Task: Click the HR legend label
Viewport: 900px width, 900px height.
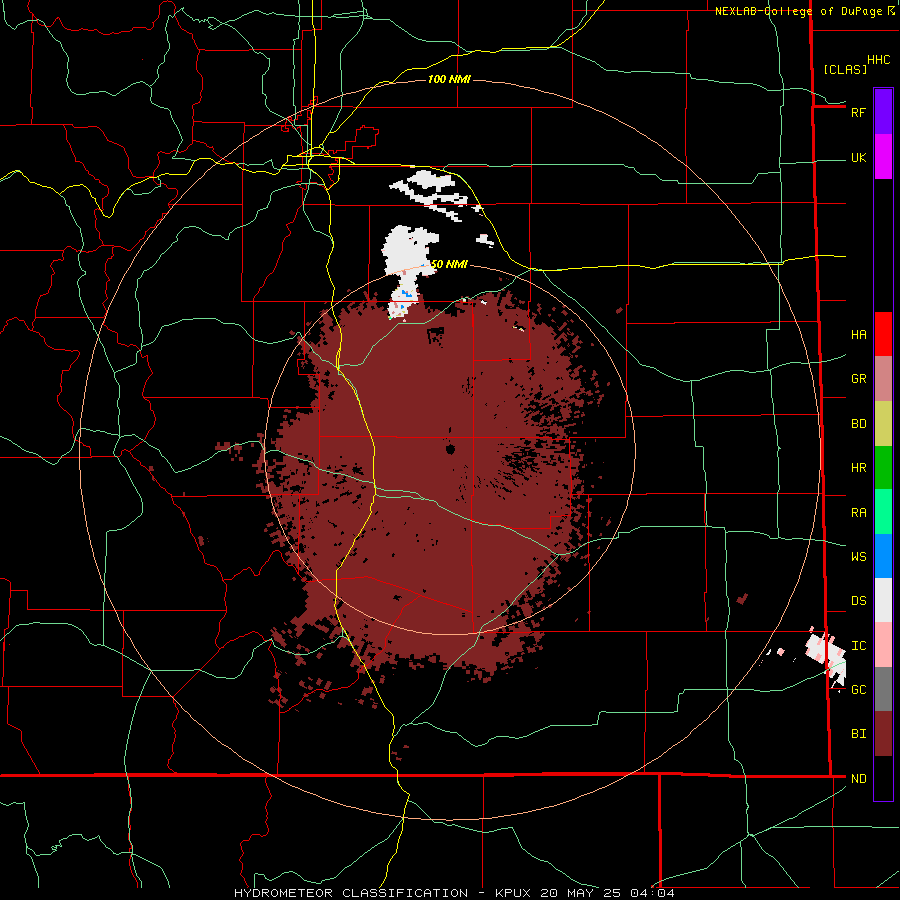Action: [858, 468]
